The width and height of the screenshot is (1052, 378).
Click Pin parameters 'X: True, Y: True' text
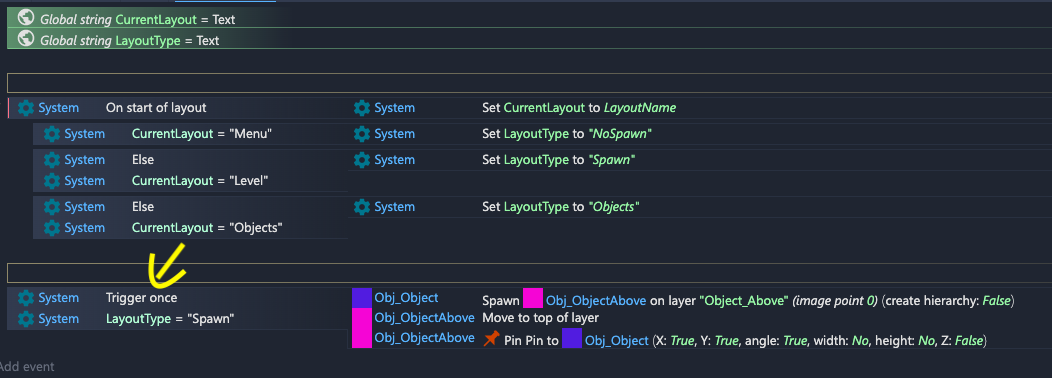pyautogui.click(x=694, y=340)
